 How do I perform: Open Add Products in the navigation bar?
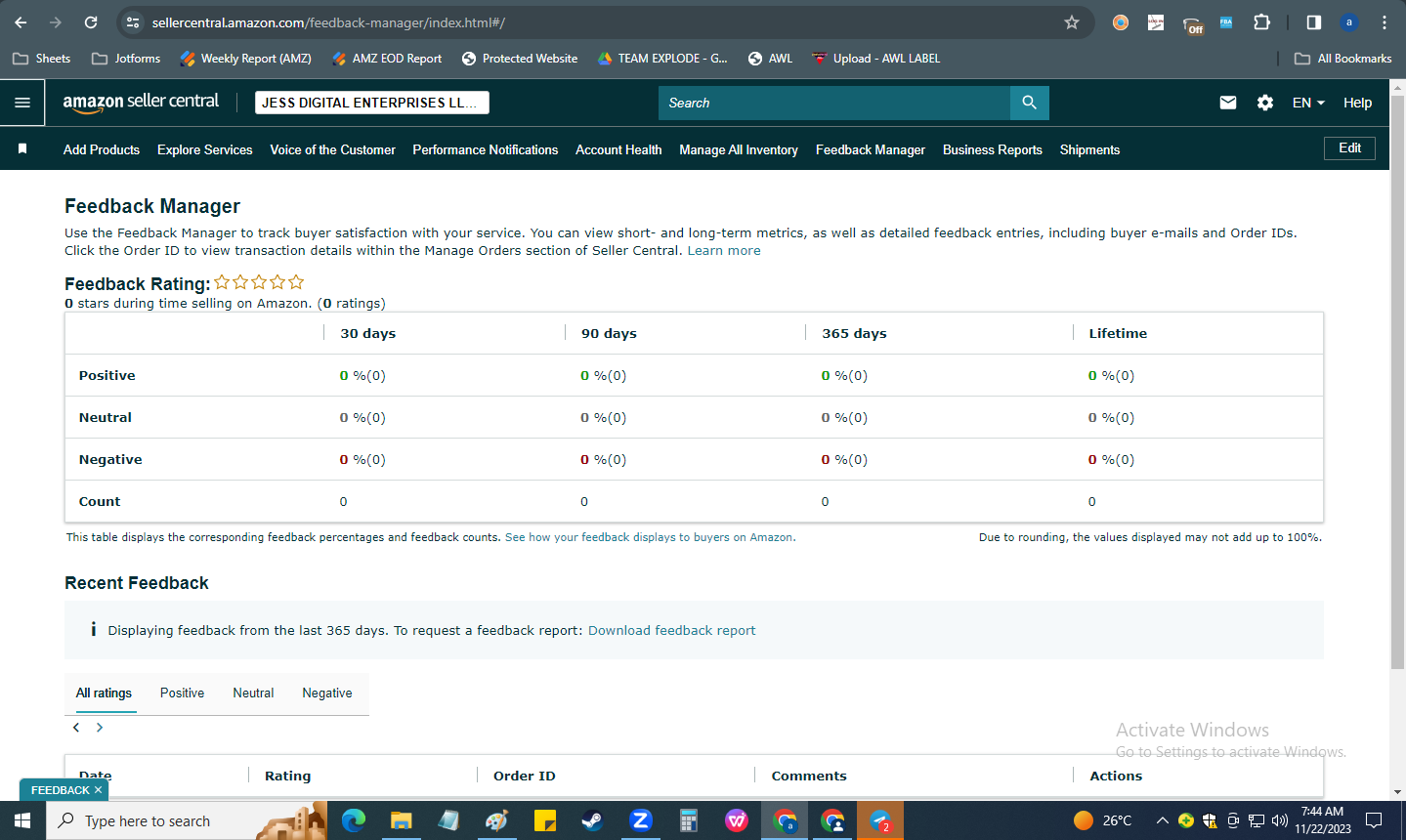click(x=102, y=149)
